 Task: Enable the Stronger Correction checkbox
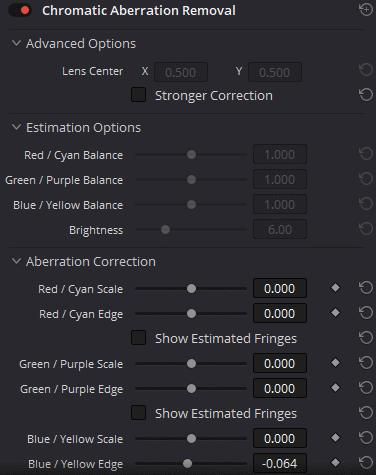tap(138, 95)
